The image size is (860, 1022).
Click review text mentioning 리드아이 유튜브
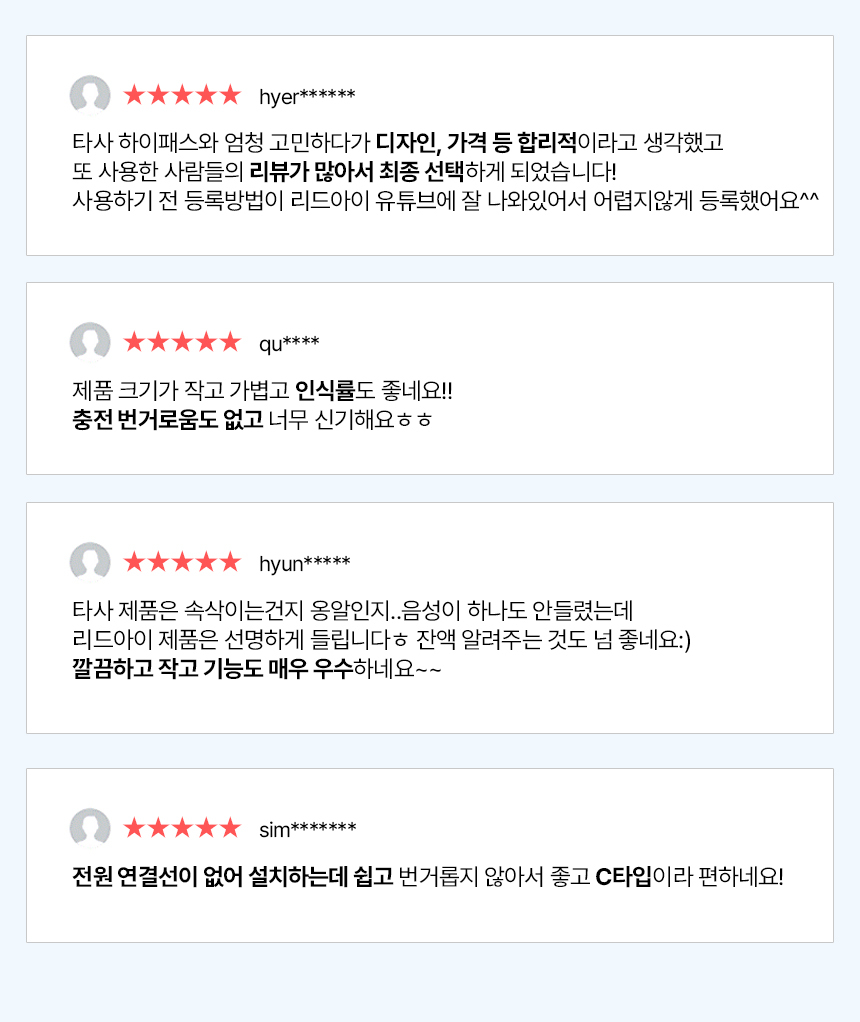(x=445, y=199)
